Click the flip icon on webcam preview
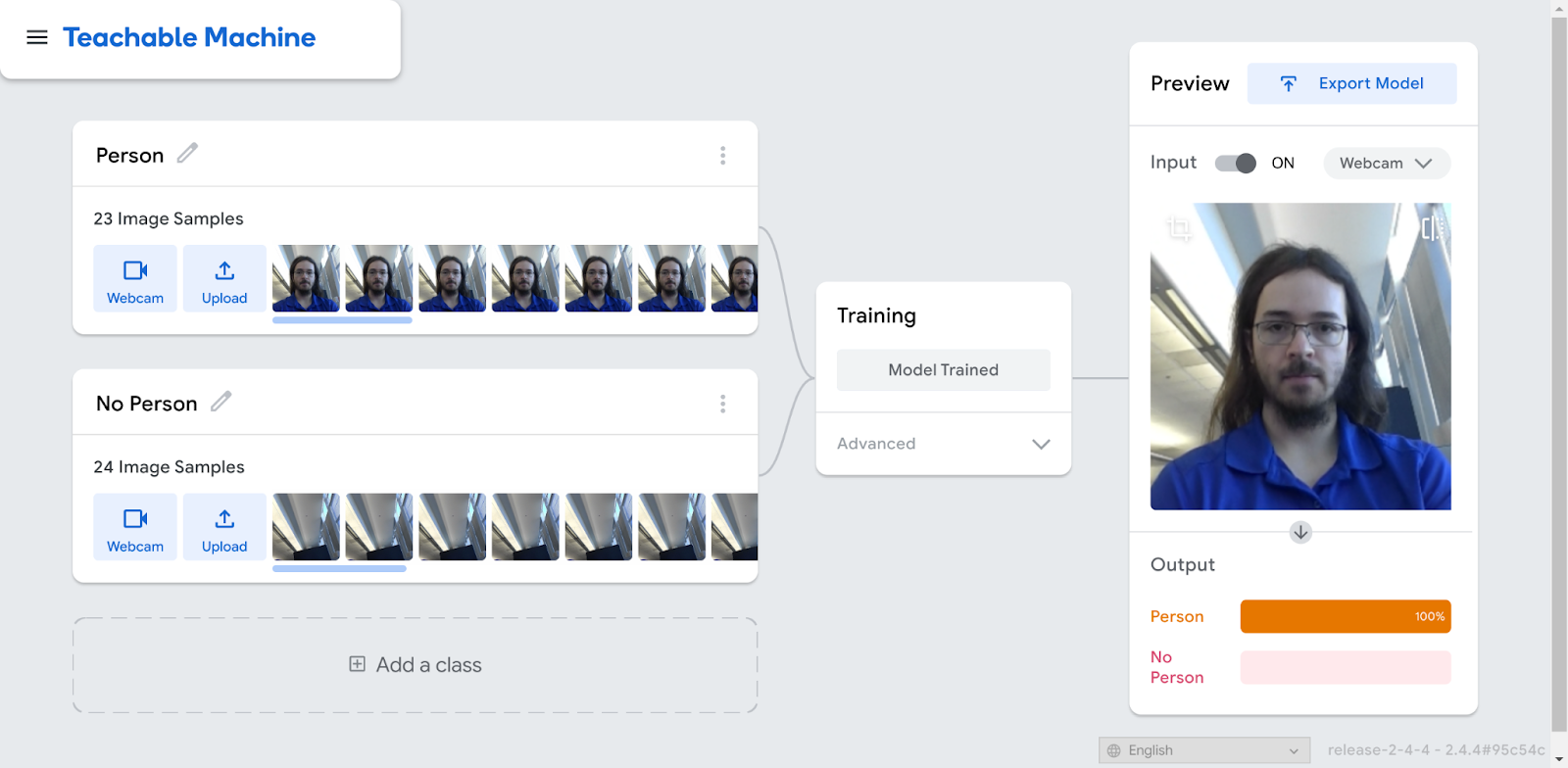The width and height of the screenshot is (1568, 768). pos(1431,228)
